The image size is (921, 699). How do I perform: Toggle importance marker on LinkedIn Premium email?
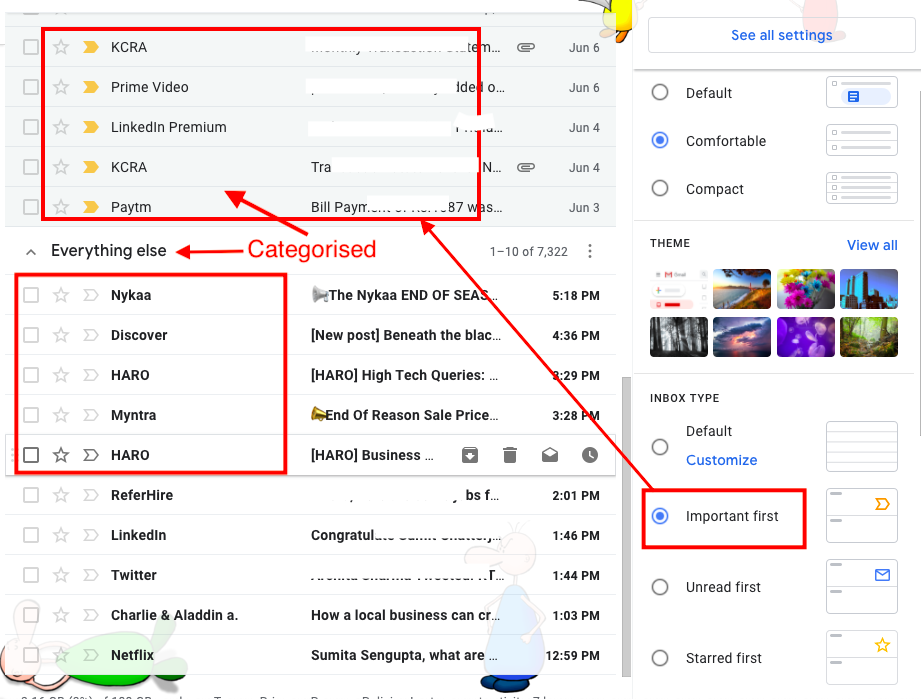pyautogui.click(x=90, y=127)
